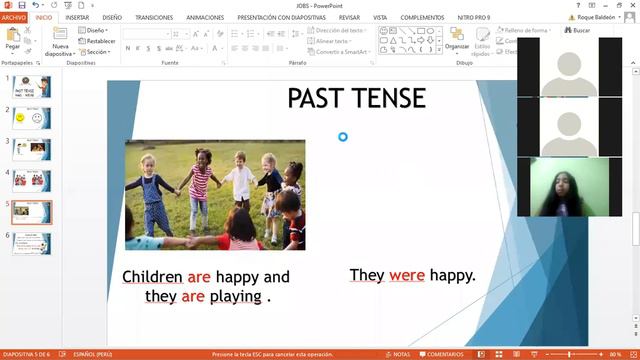Switch to Slide Sorter view in status bar

(x=499, y=354)
